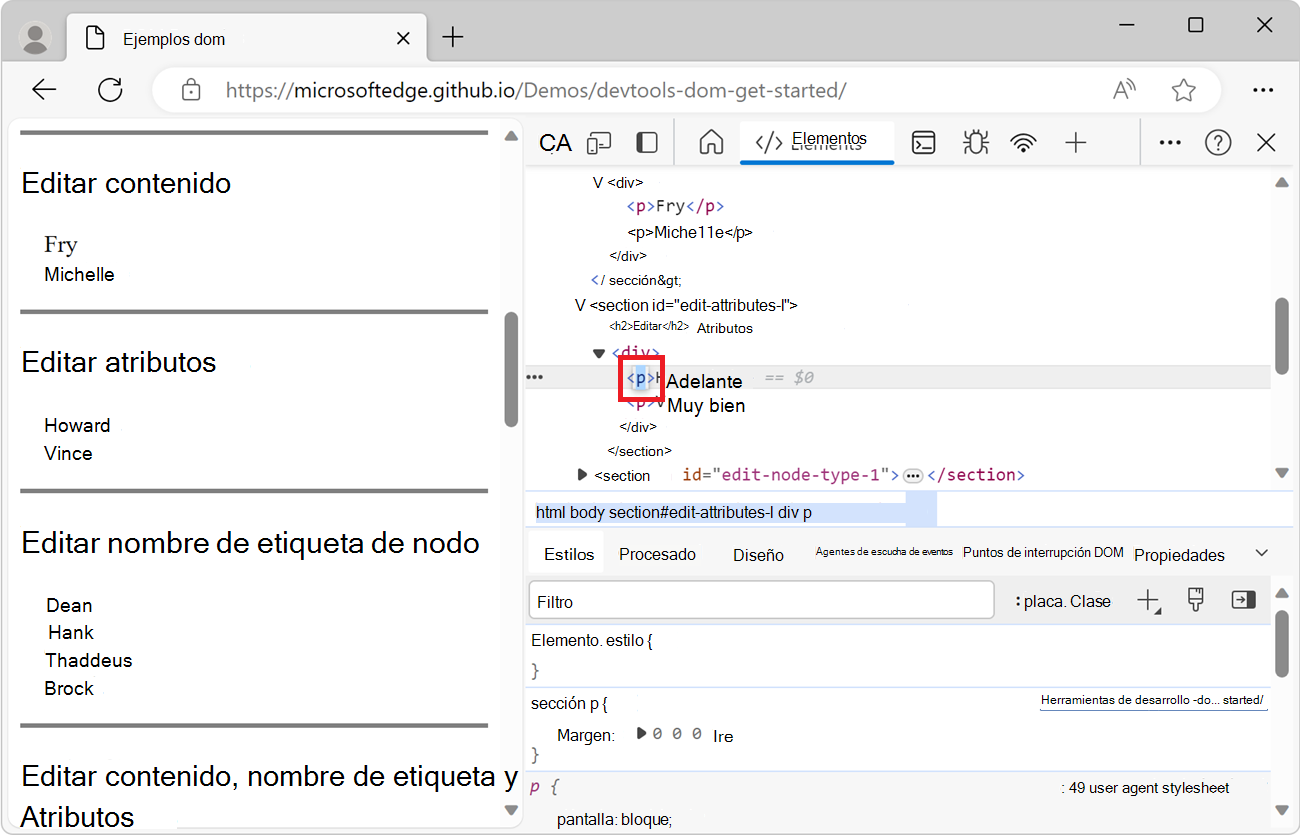The image size is (1300, 835).
Task: Open the ellipsis menu on selected row
Action: pos(535,377)
